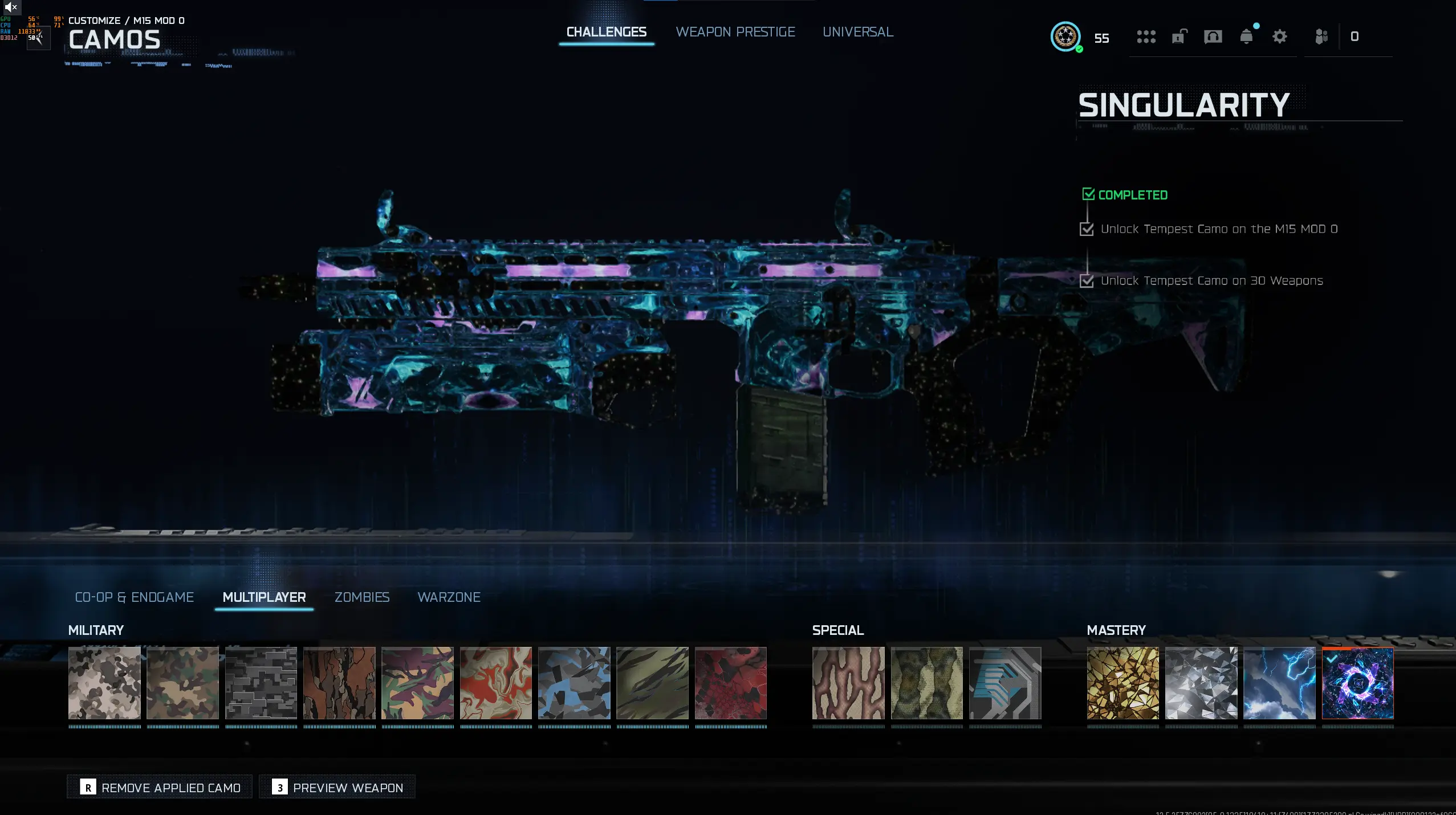Open the hexagon grid menu icon

(1146, 37)
